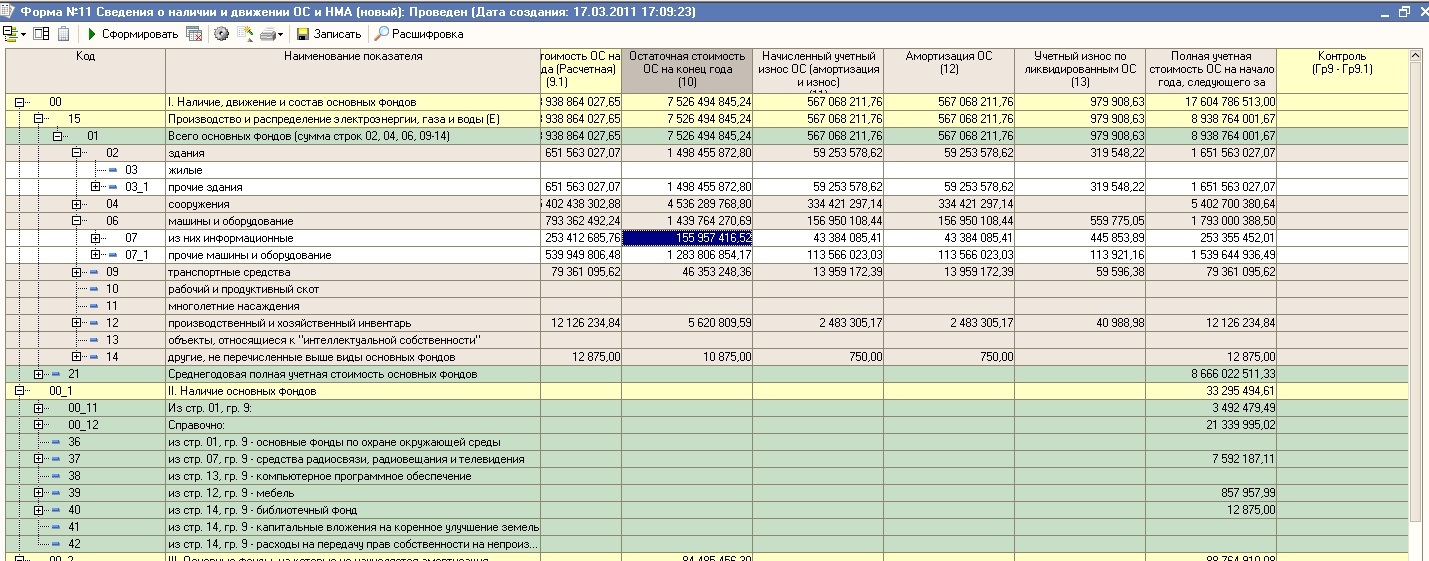The image size is (1429, 561).
Task: Select row 11 многолетние насаждения
Action: [x=706, y=306]
